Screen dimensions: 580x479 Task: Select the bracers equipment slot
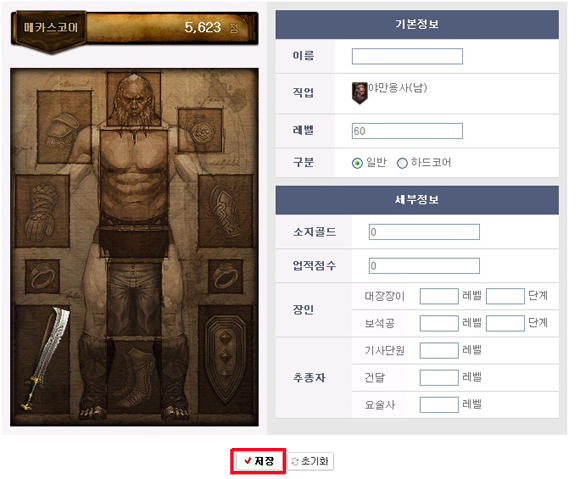tap(225, 211)
